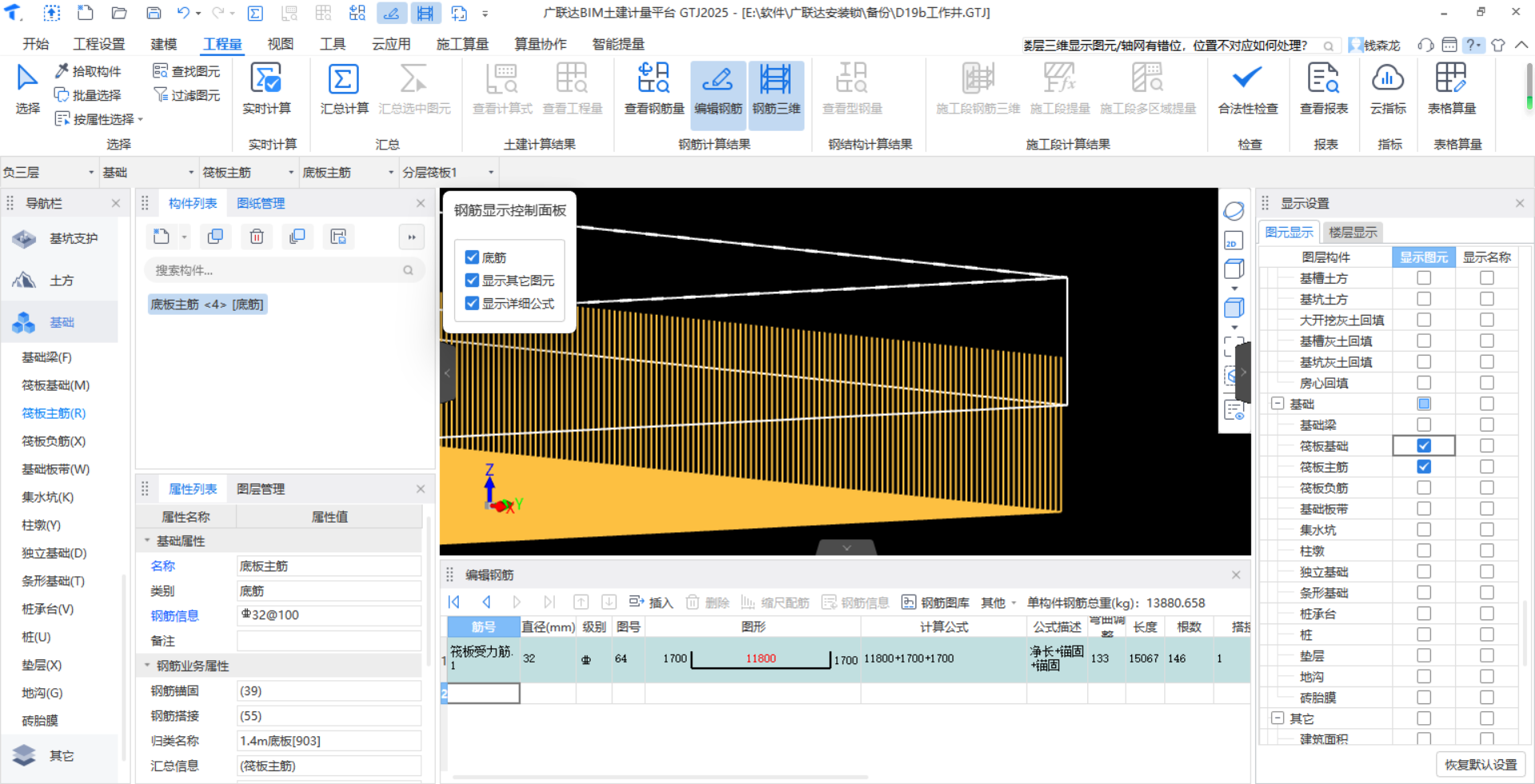Collapse 钢筋业务属性 section
This screenshot has width=1535, height=784.
(147, 666)
